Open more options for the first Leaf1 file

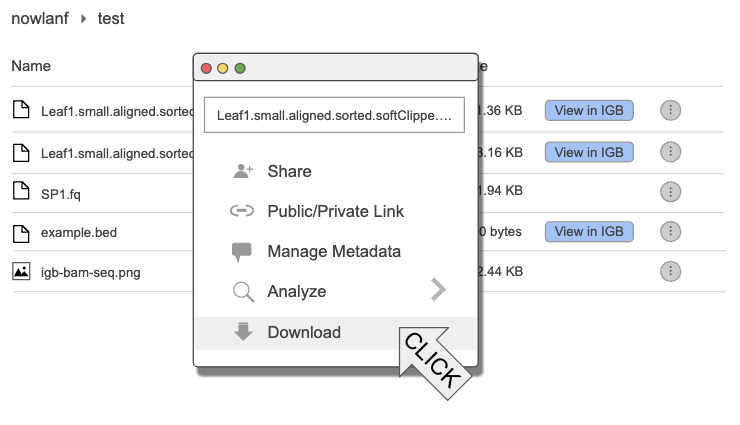[671, 110]
